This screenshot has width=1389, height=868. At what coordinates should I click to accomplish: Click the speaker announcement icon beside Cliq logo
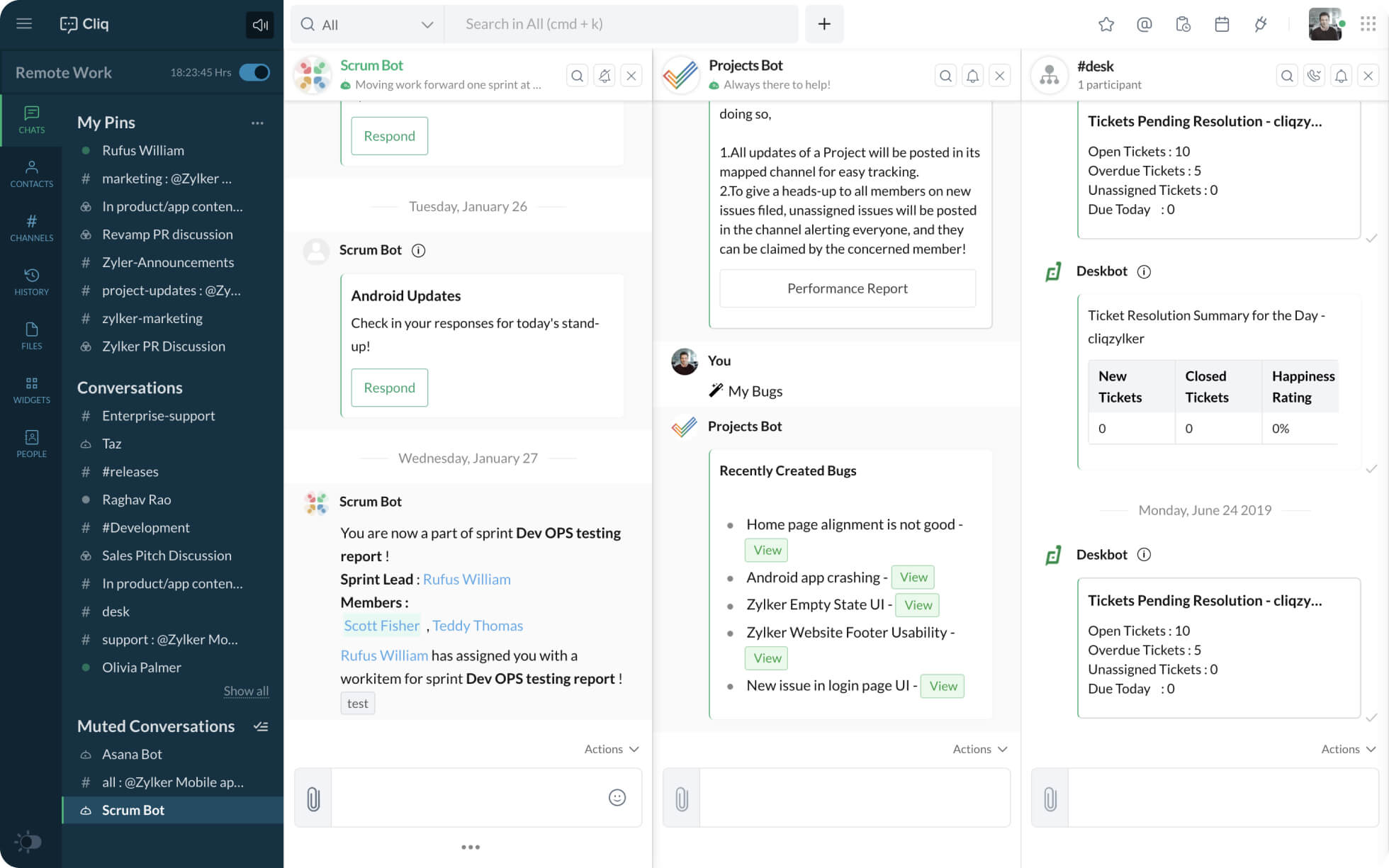[259, 25]
